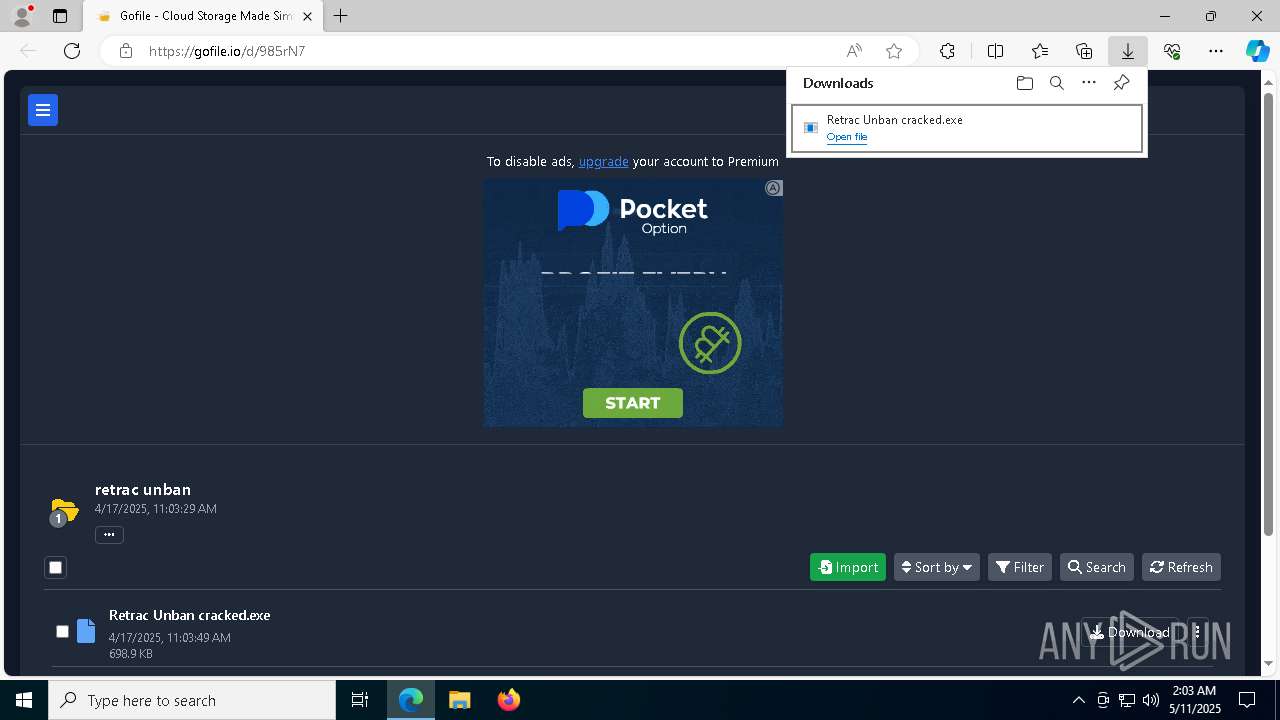Click the Pocket Option ad logo
Screen dimensions: 1280x720
click(633, 212)
